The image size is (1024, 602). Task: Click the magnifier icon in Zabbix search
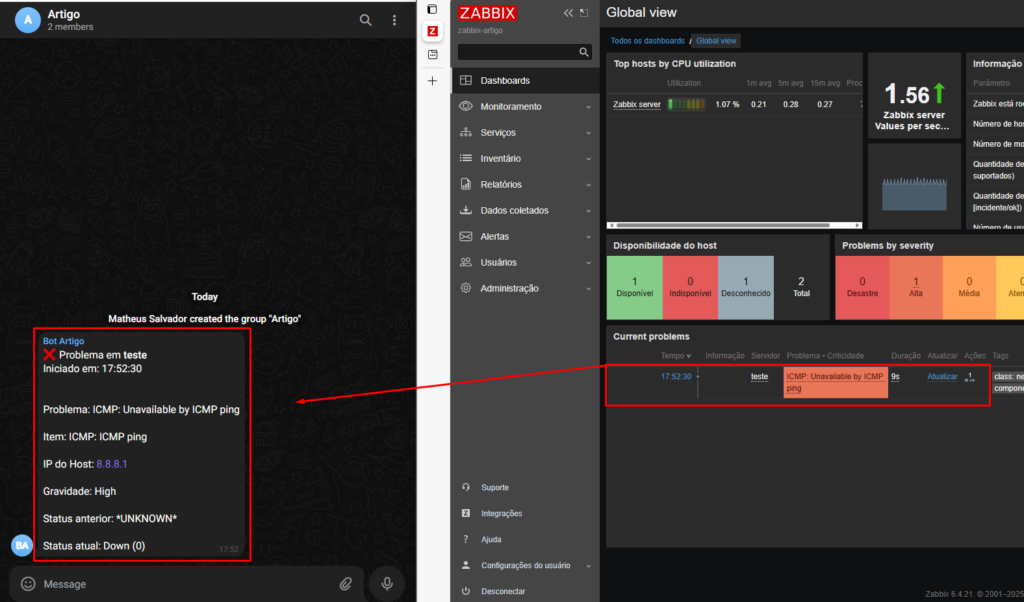584,52
